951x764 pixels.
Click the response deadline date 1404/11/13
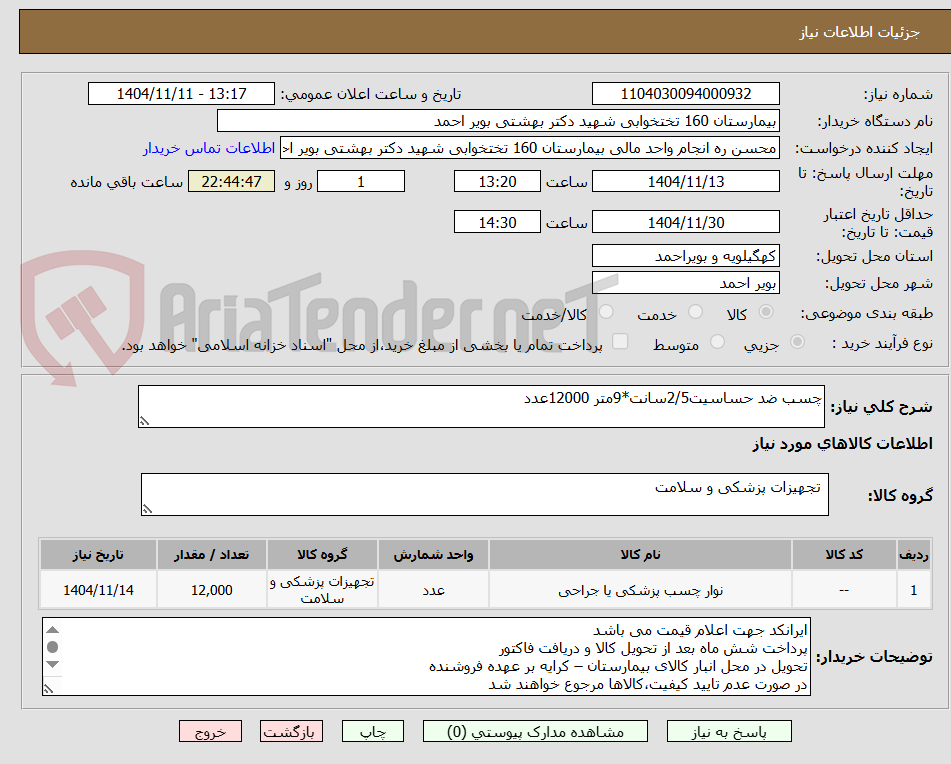click(685, 181)
